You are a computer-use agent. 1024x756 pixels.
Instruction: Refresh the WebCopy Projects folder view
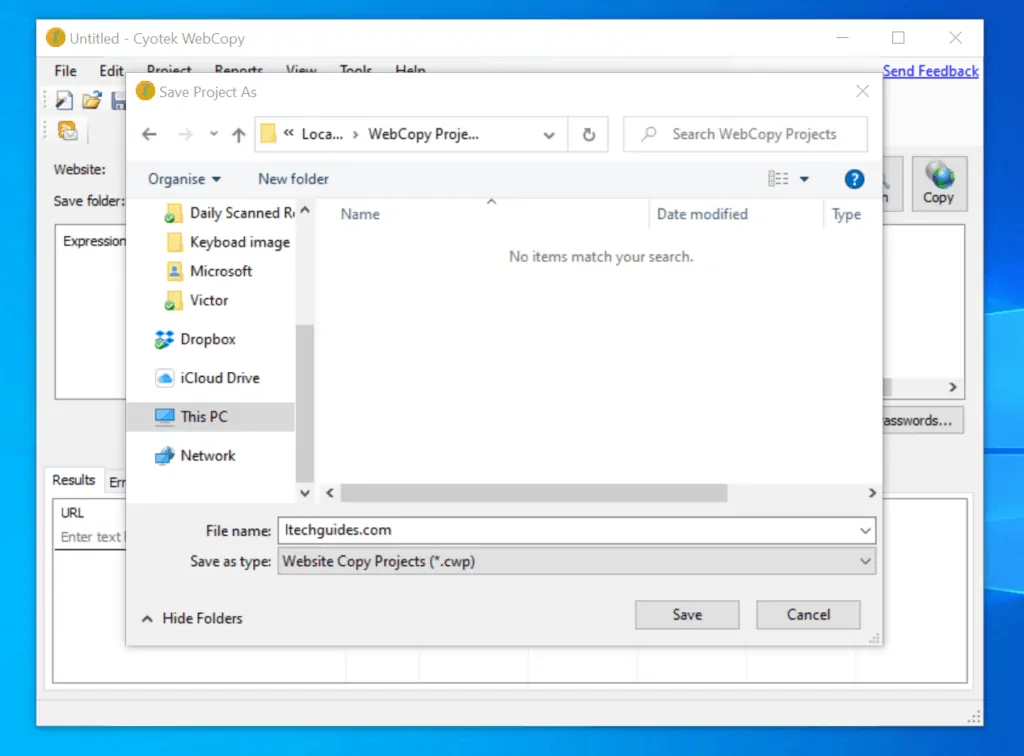tap(588, 134)
